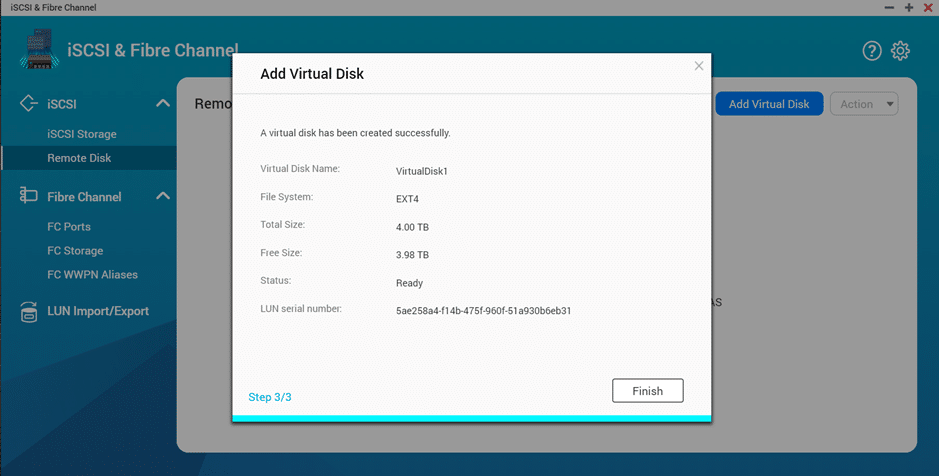Open the settings gear icon
This screenshot has height=476, width=939.
point(900,51)
